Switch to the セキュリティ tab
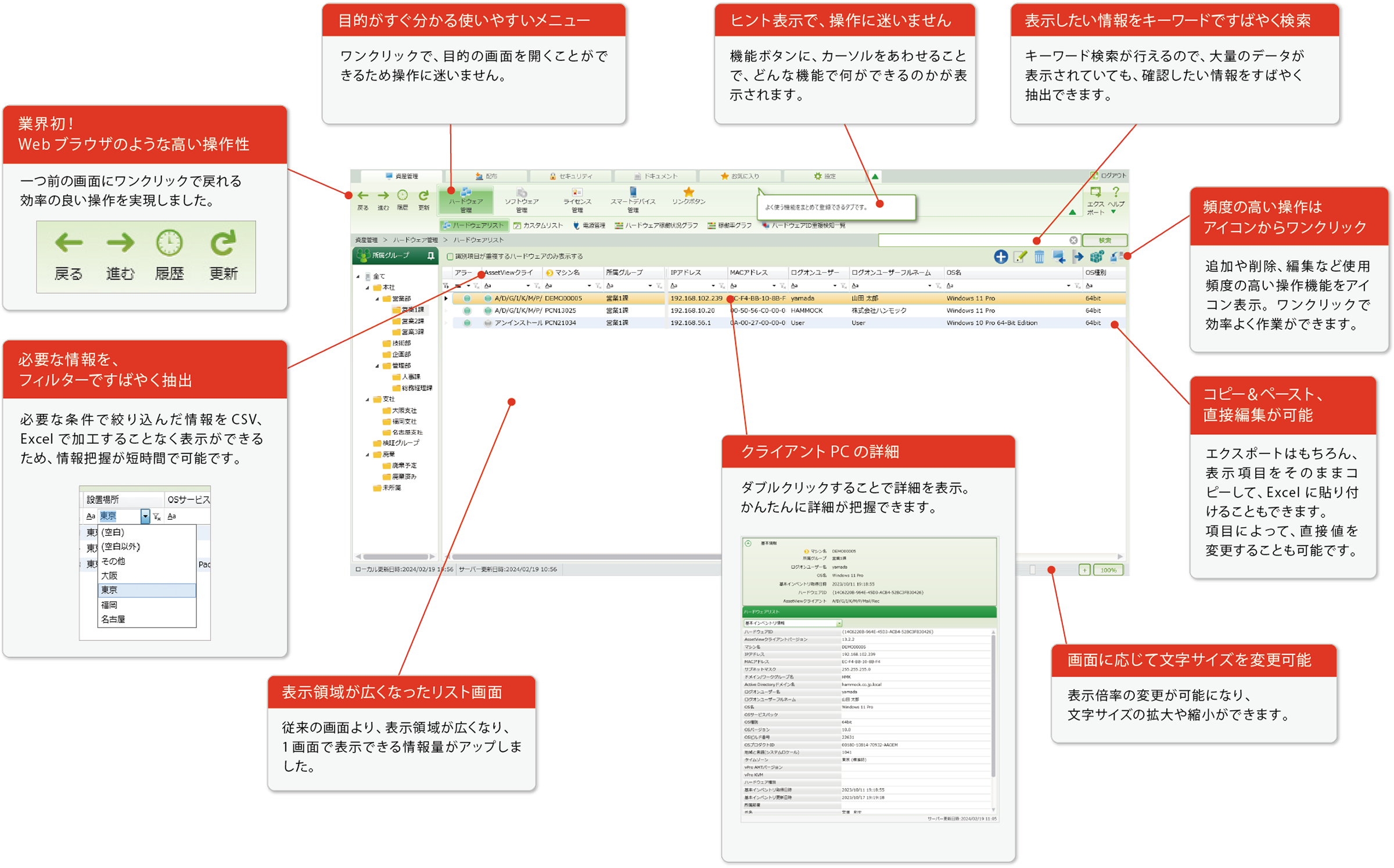 point(571,176)
